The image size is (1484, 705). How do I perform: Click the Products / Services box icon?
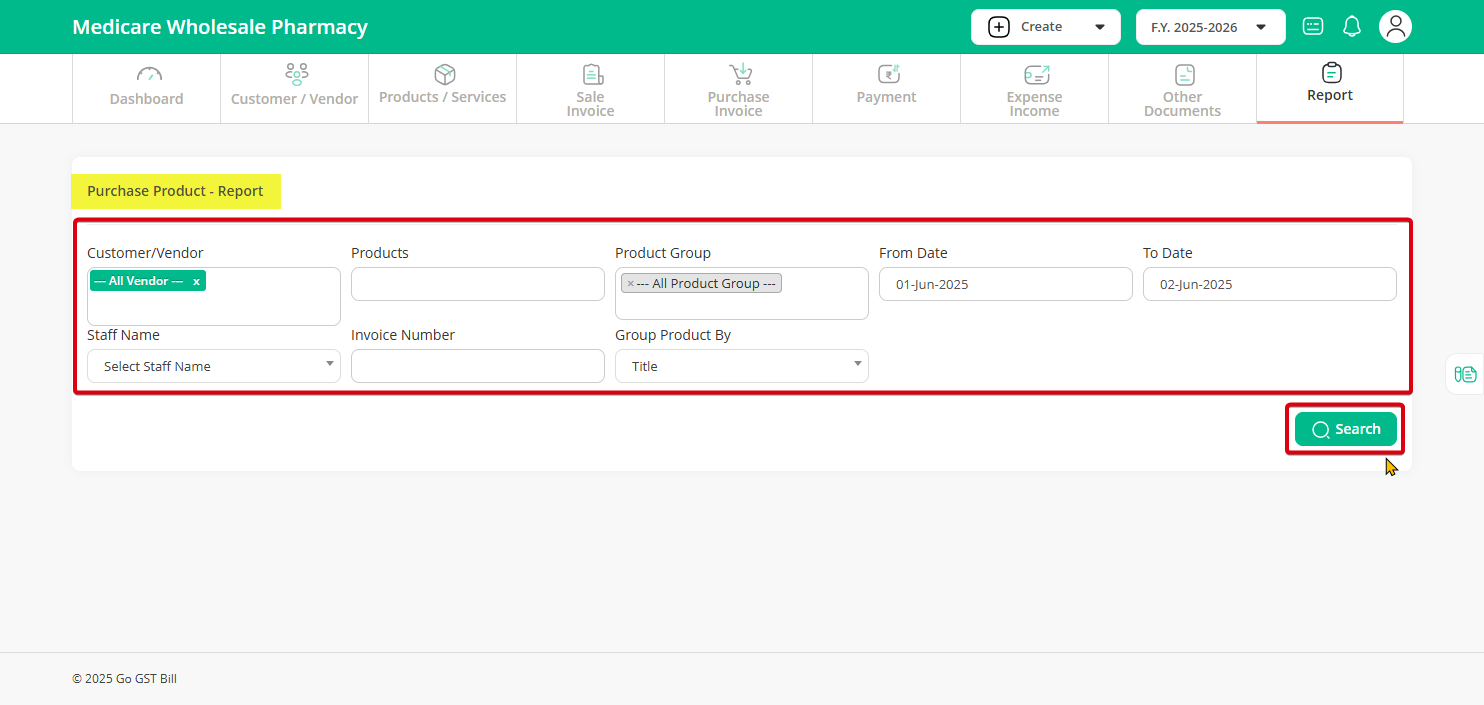pos(444,74)
